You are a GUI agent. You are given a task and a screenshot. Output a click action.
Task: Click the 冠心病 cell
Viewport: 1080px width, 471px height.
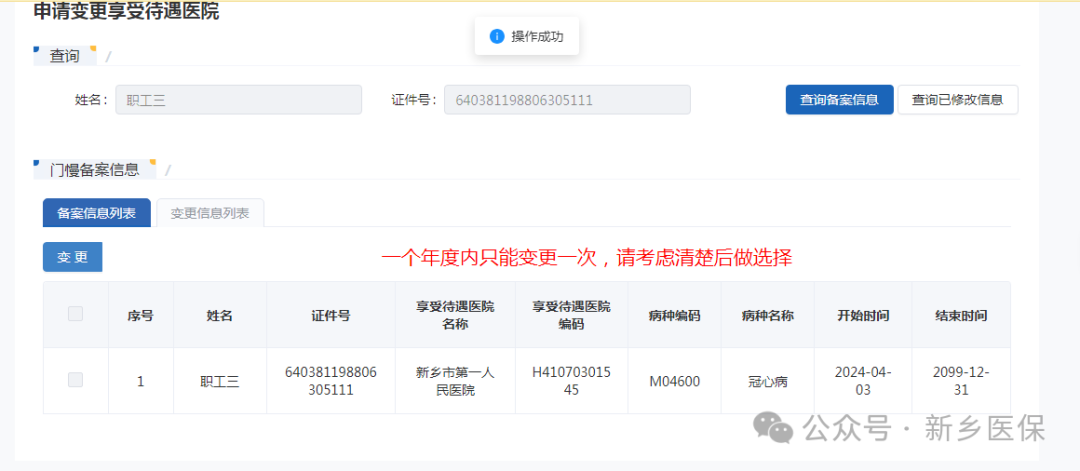click(767, 381)
